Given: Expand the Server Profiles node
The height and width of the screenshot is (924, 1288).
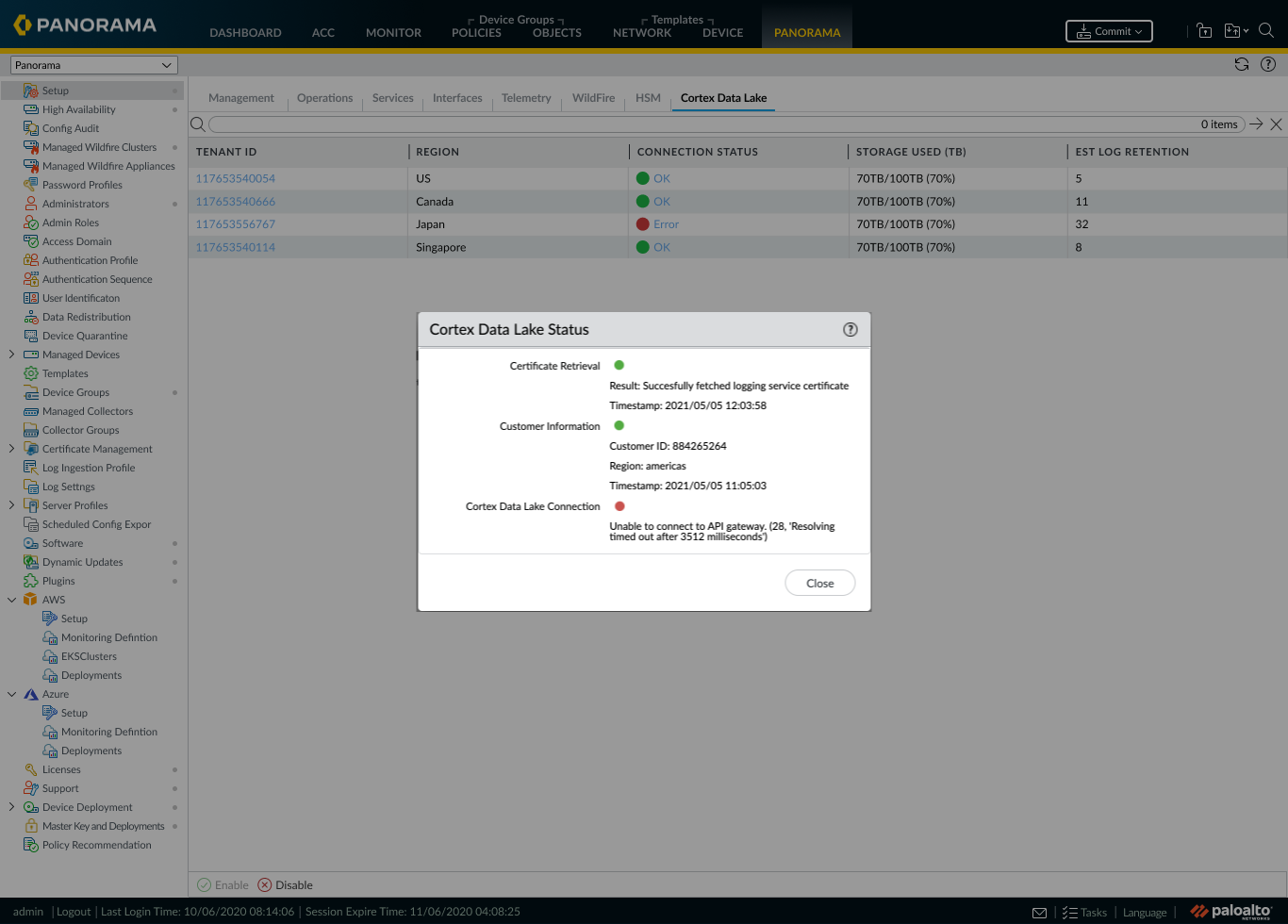Looking at the screenshot, I should tap(11, 505).
